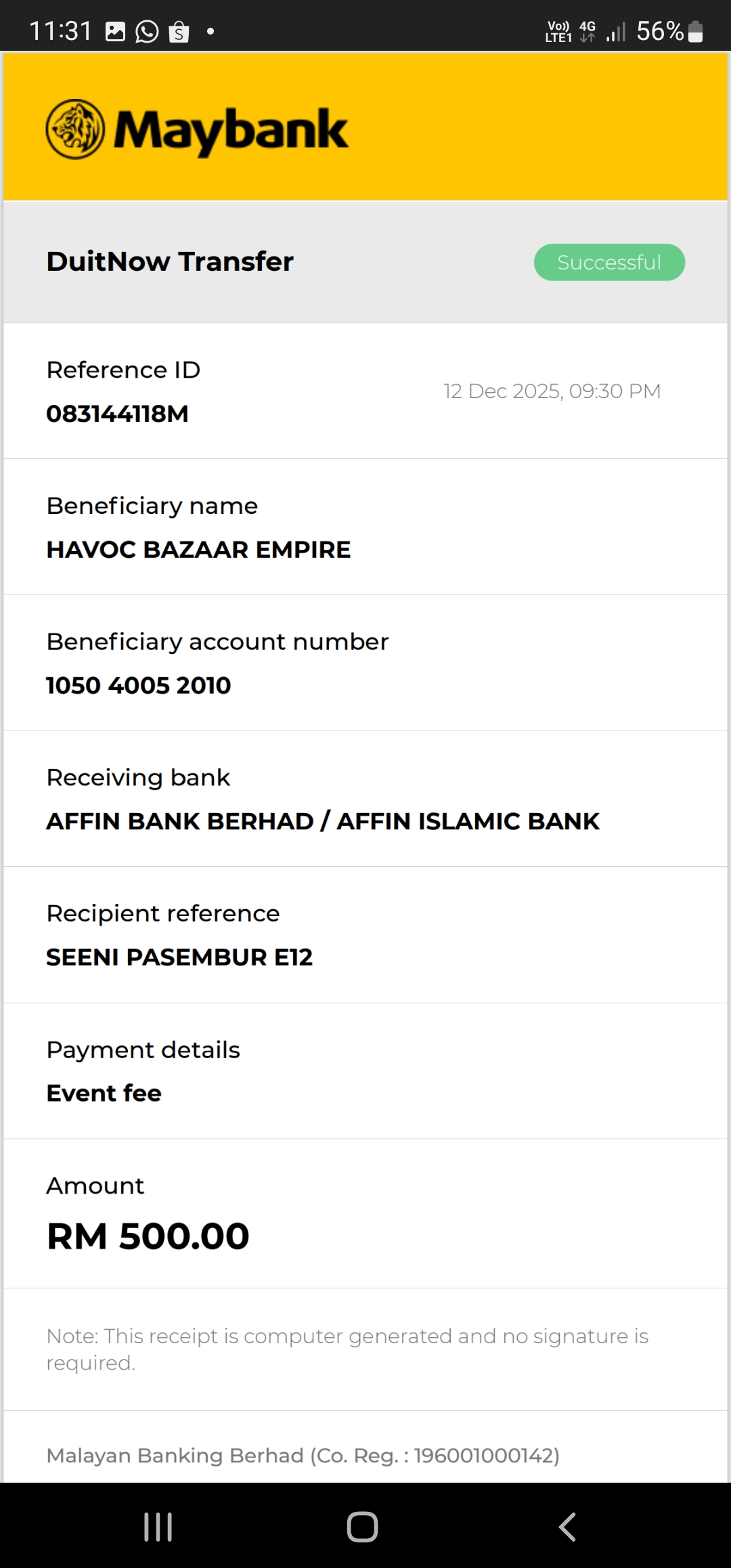Tap the Event fee payment details
The width and height of the screenshot is (731, 1568).
point(104,1093)
